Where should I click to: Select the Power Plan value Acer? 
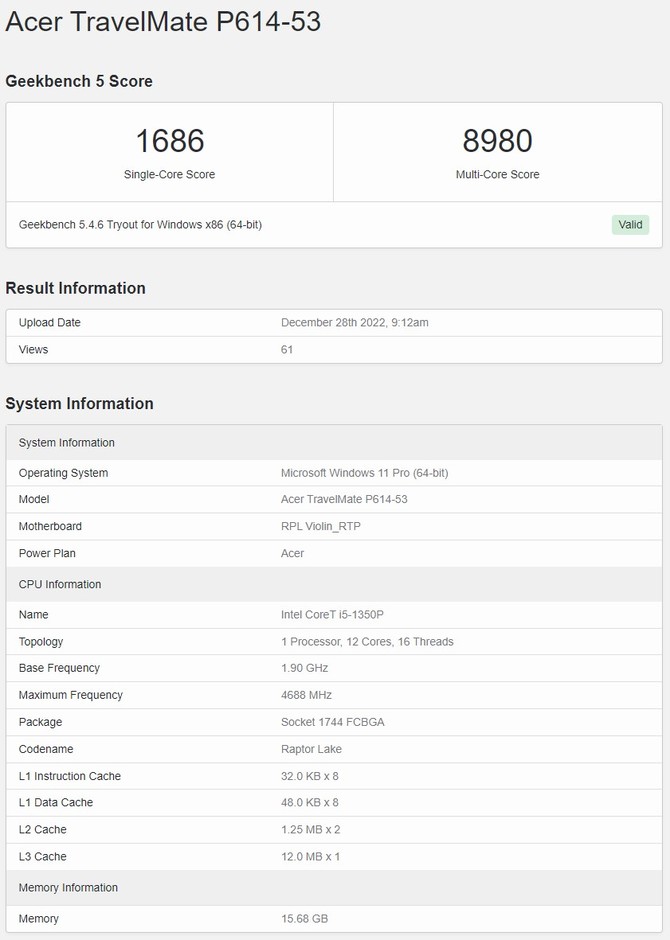292,553
